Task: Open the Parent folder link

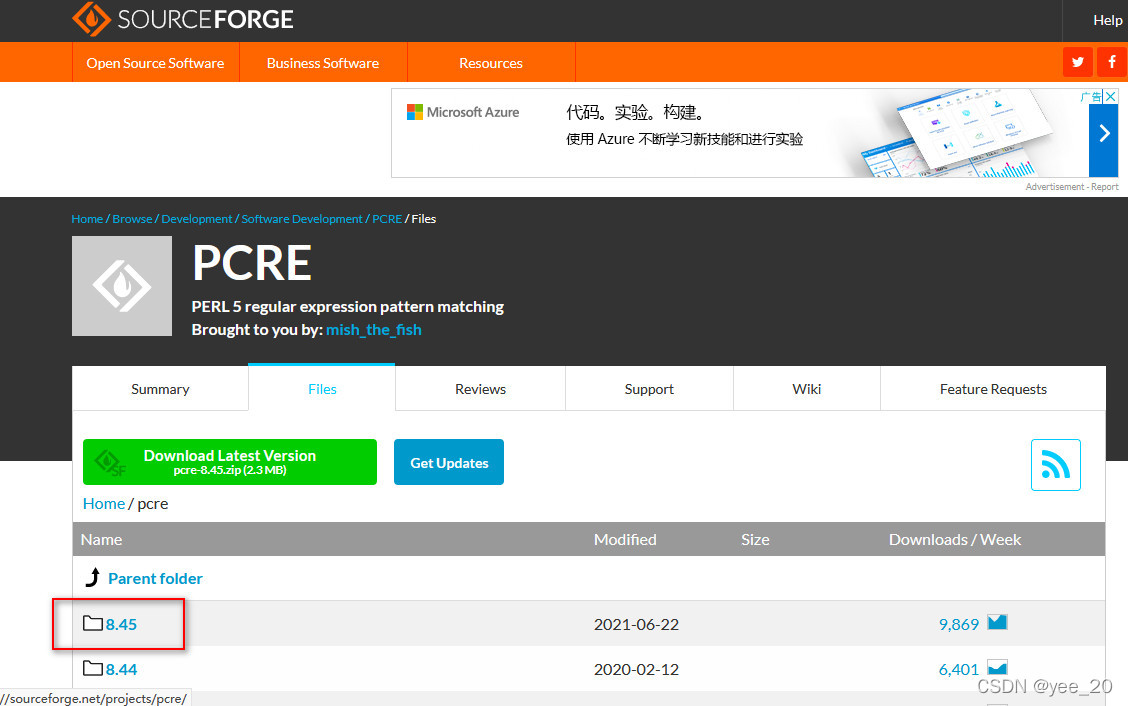Action: (x=155, y=579)
